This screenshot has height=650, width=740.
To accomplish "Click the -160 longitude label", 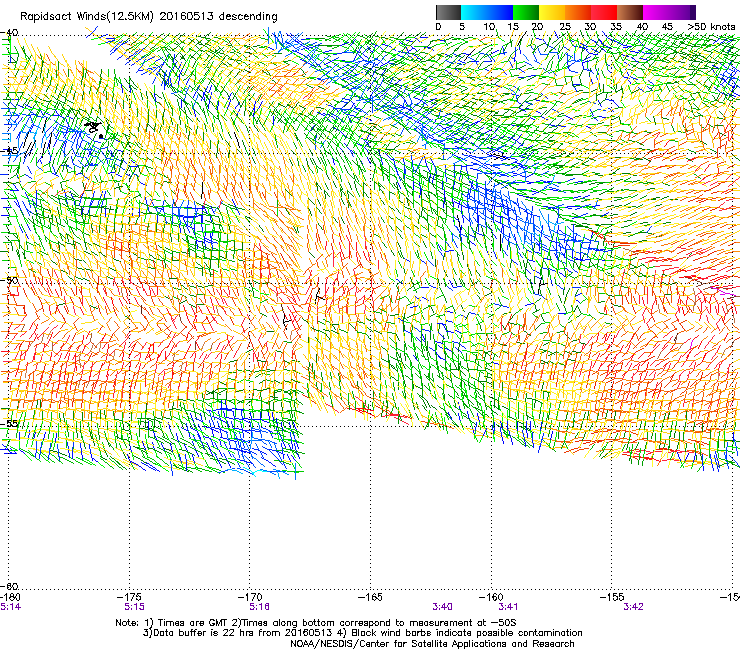I will (x=491, y=598).
